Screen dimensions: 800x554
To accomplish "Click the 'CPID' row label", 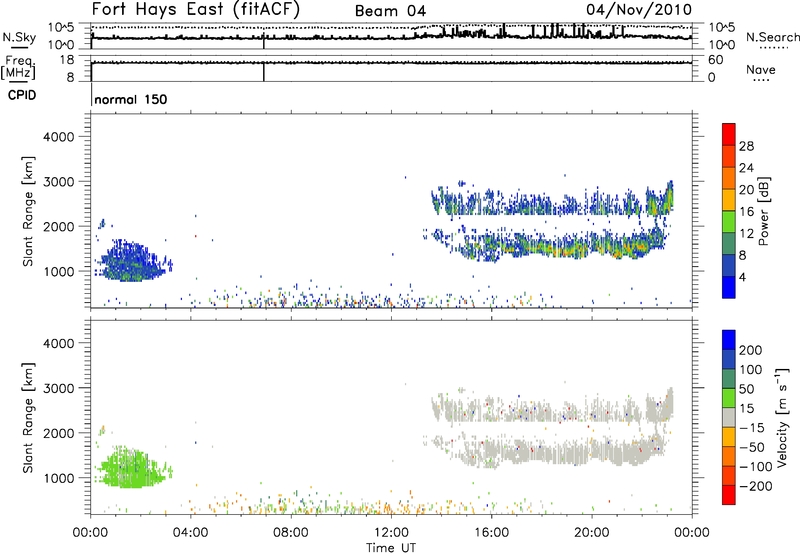I will [22, 95].
